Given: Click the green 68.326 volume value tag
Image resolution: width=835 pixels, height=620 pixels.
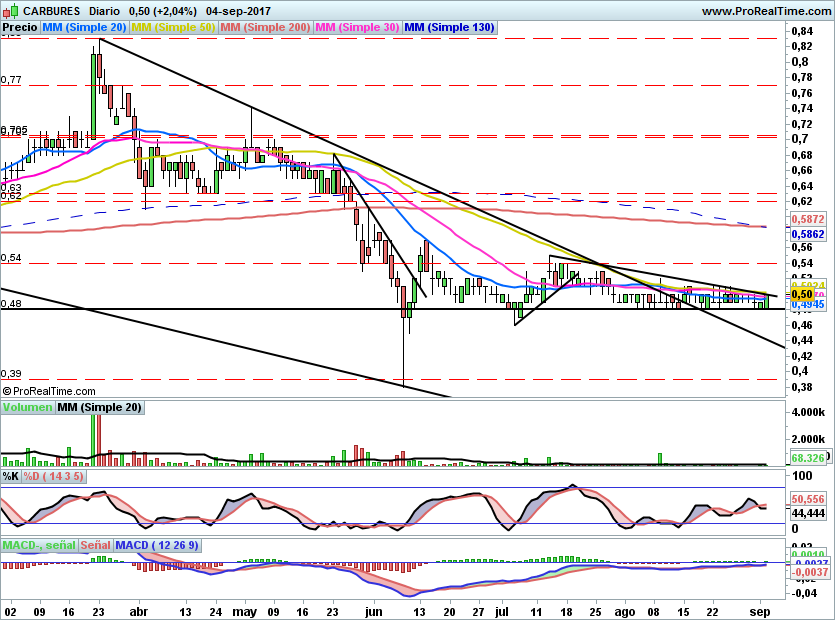Looking at the screenshot, I should click(x=806, y=457).
